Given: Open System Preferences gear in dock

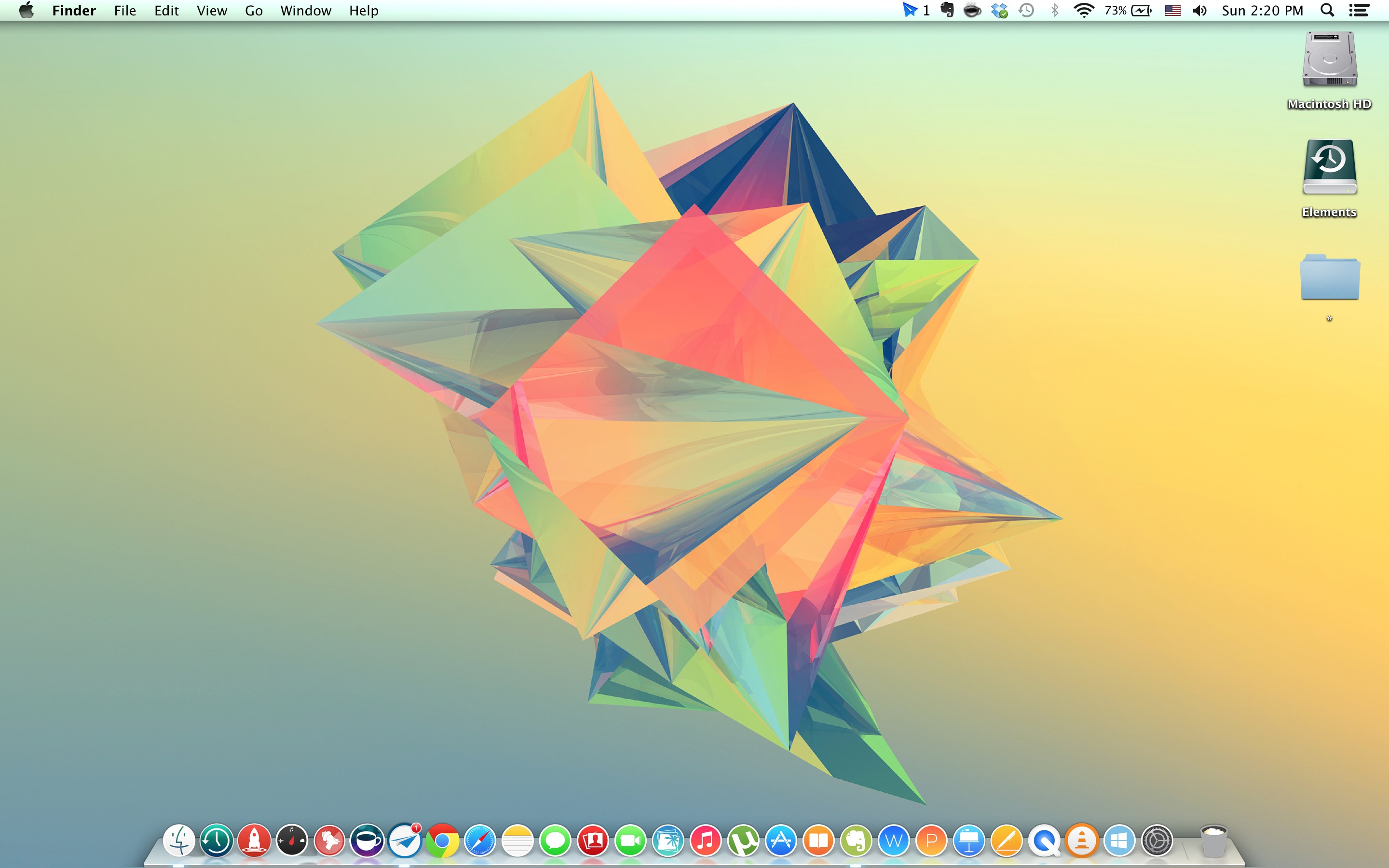Looking at the screenshot, I should [x=1157, y=841].
